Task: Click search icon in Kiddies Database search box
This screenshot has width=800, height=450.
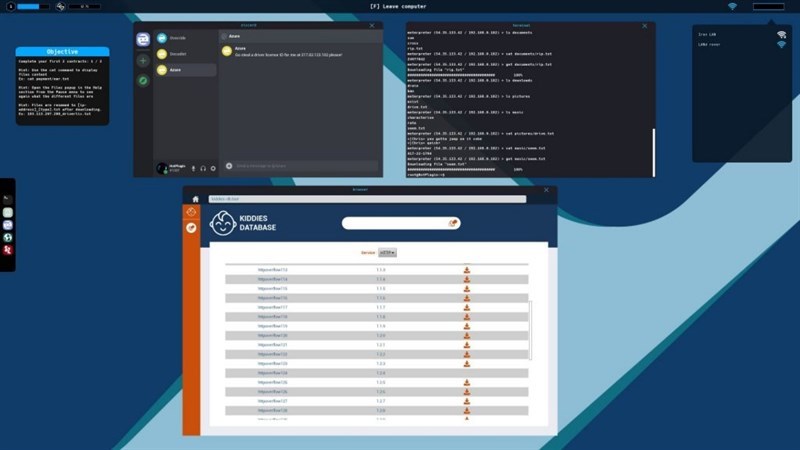Action: [x=452, y=223]
